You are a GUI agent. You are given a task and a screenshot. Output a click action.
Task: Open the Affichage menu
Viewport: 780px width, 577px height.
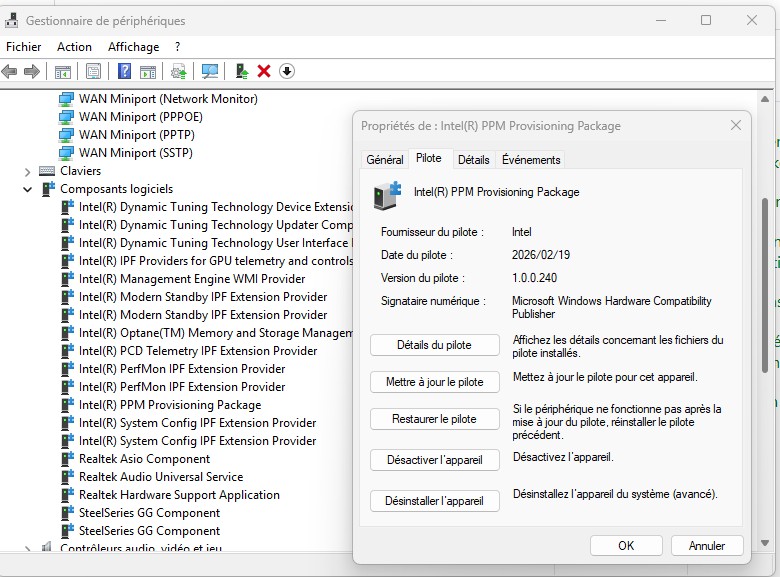click(133, 47)
